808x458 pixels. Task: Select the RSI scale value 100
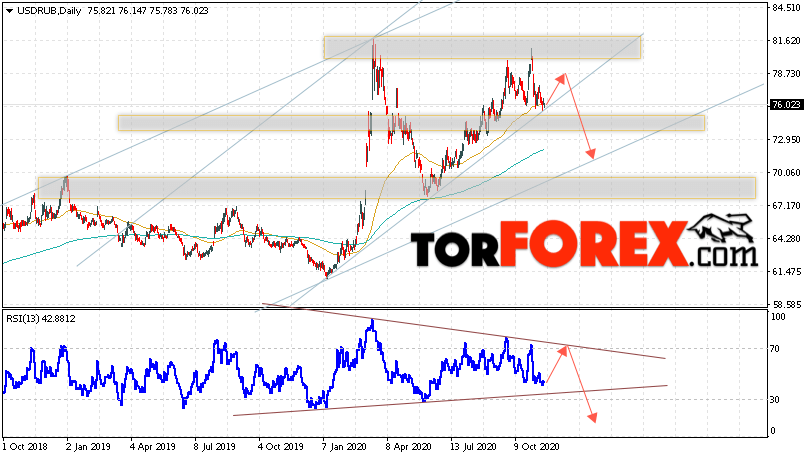click(778, 317)
